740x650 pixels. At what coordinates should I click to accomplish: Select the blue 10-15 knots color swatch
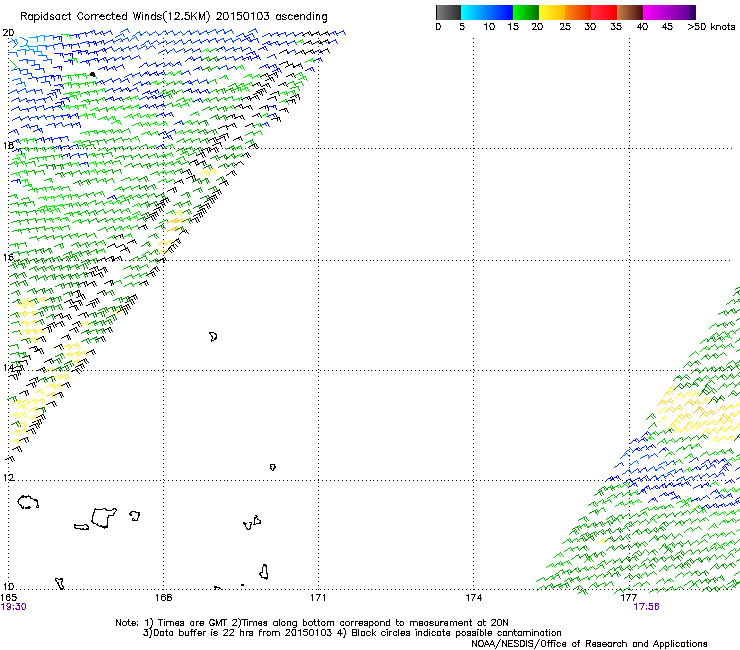500,12
